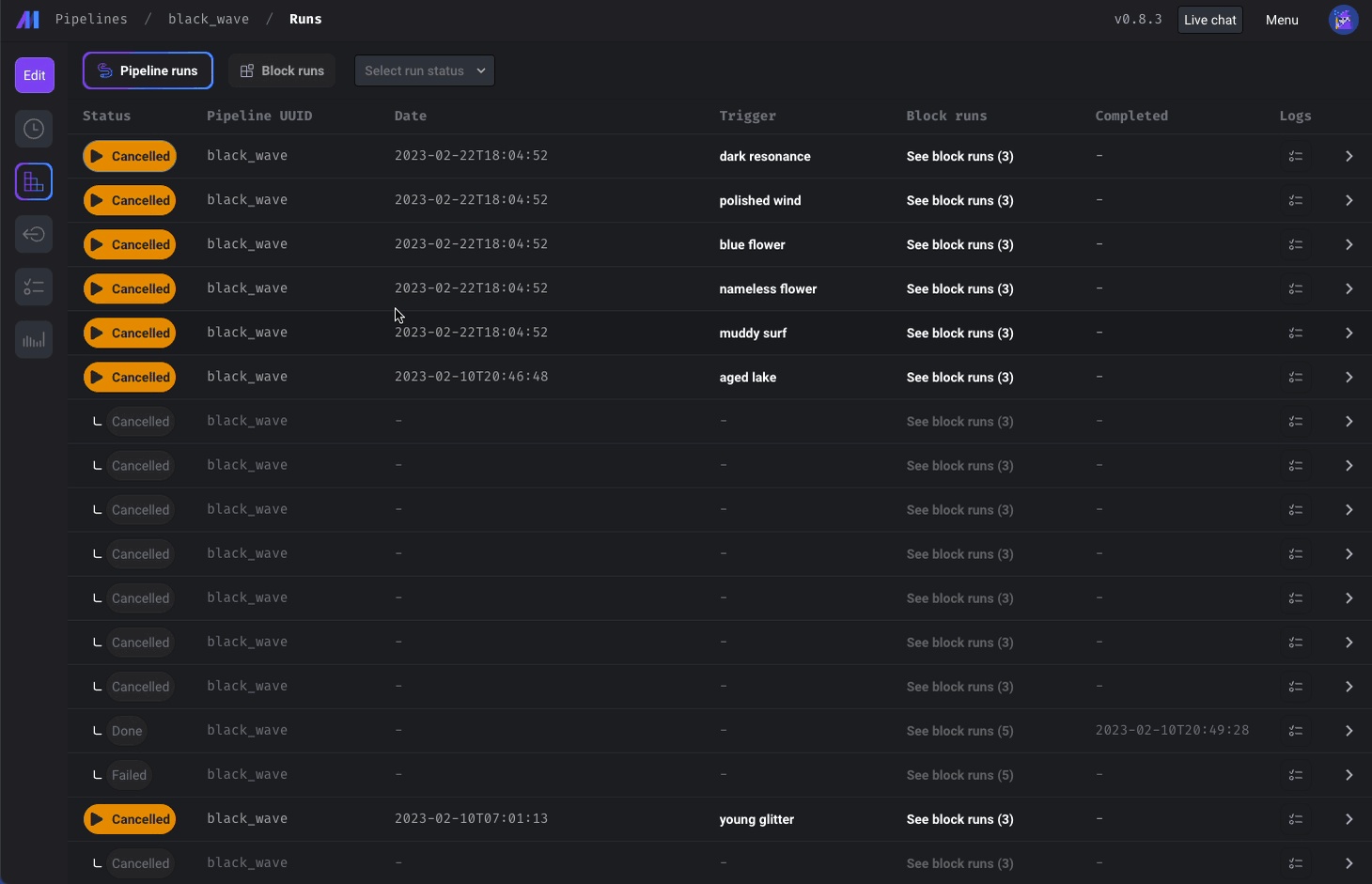Click the Done status label
1372x884 pixels.
click(127, 731)
